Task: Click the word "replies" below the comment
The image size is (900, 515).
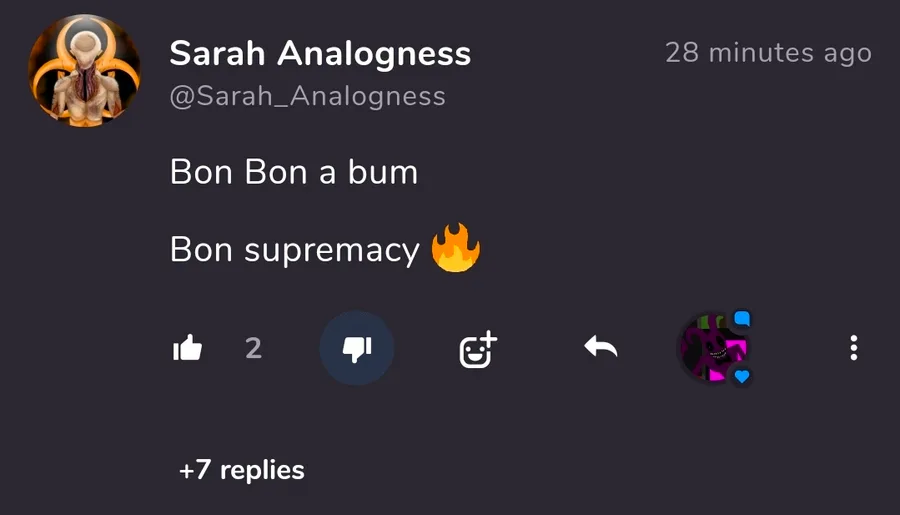Action: coord(262,471)
